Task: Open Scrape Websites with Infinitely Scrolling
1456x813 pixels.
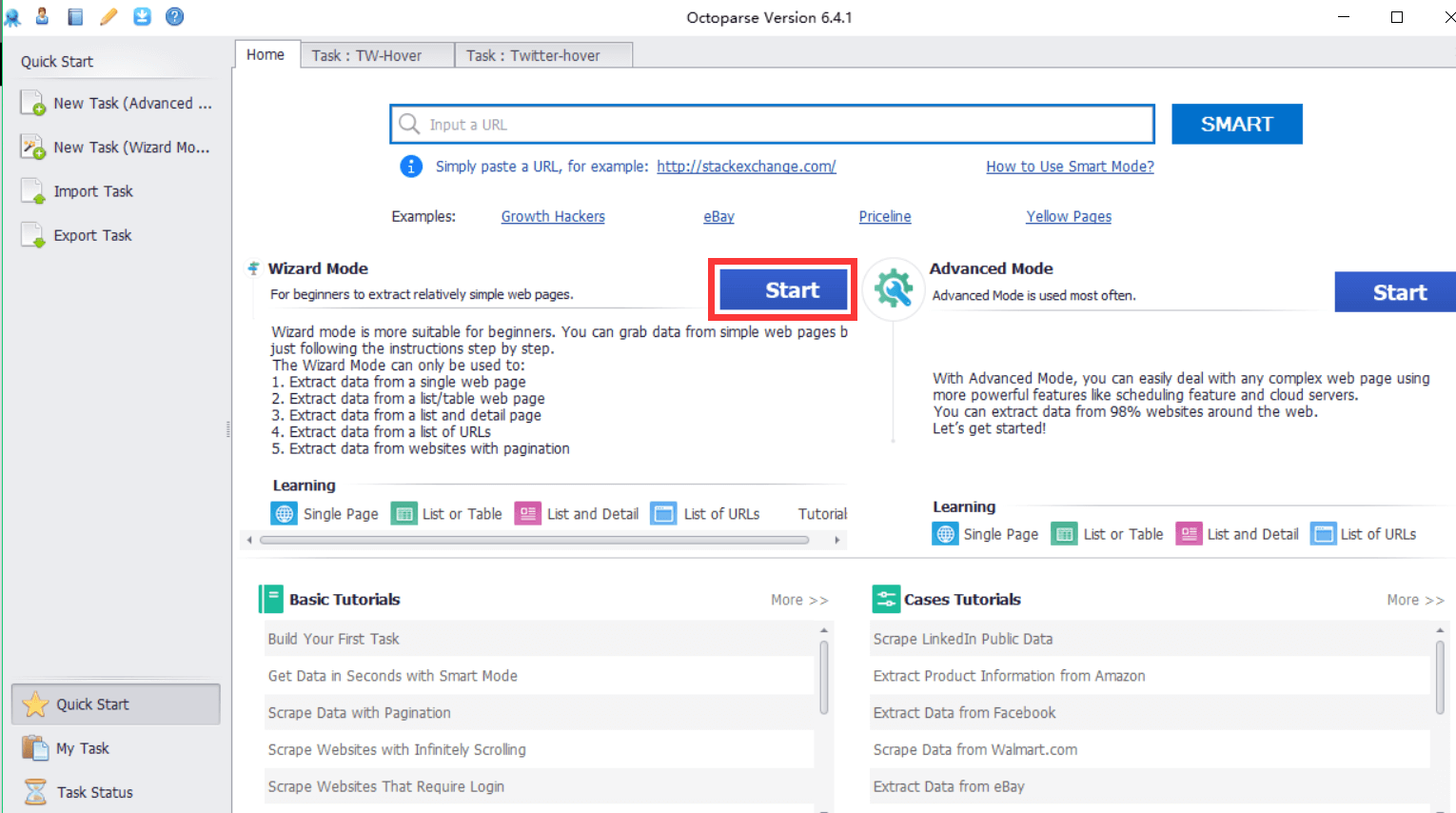Action: coord(540,750)
